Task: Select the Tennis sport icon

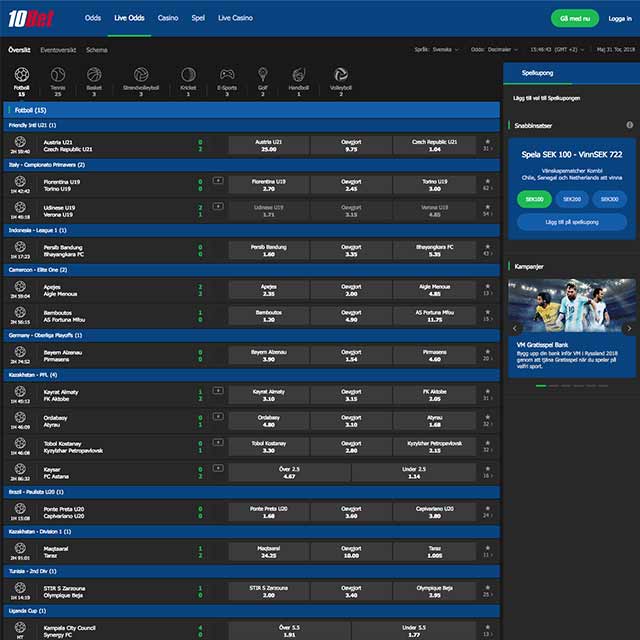Action: [x=58, y=75]
